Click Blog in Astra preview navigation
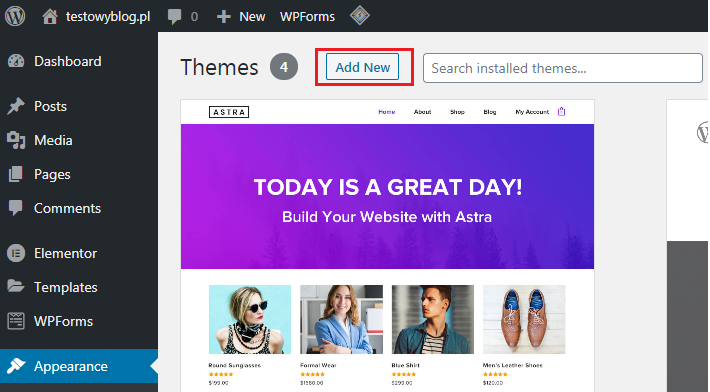The width and height of the screenshot is (710, 392). click(490, 112)
